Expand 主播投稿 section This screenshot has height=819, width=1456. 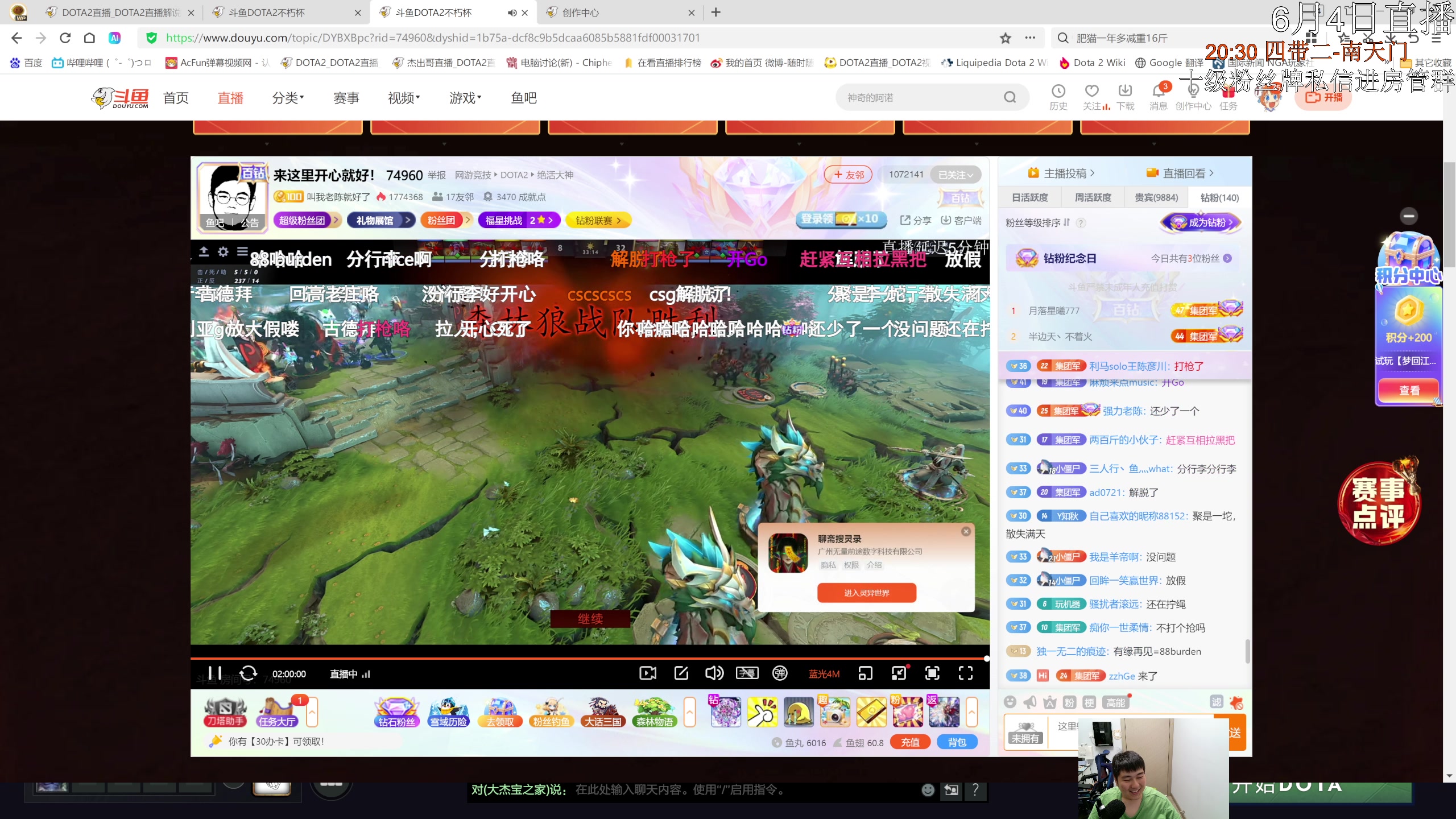(1061, 173)
